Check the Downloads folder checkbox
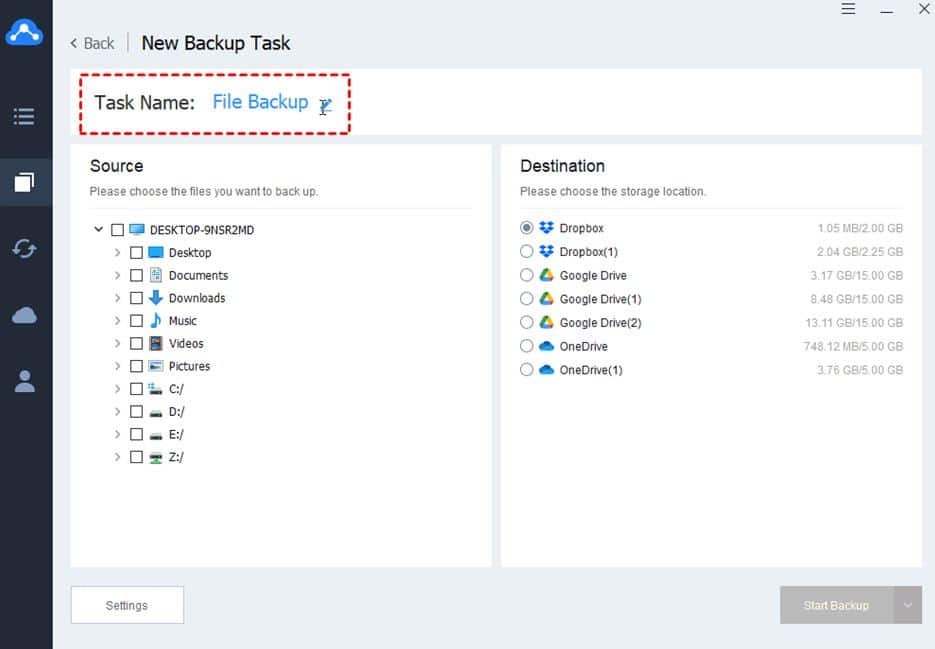 [x=137, y=298]
